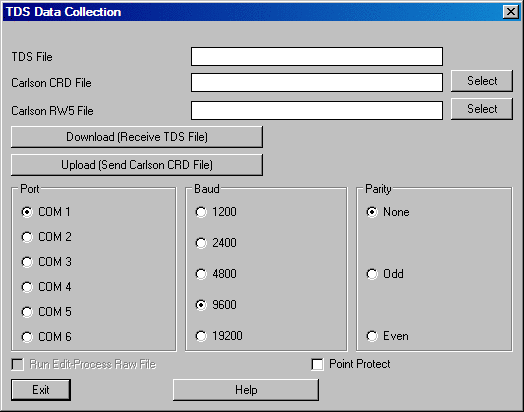
Task: Click the TDS File input field
Action: point(317,56)
